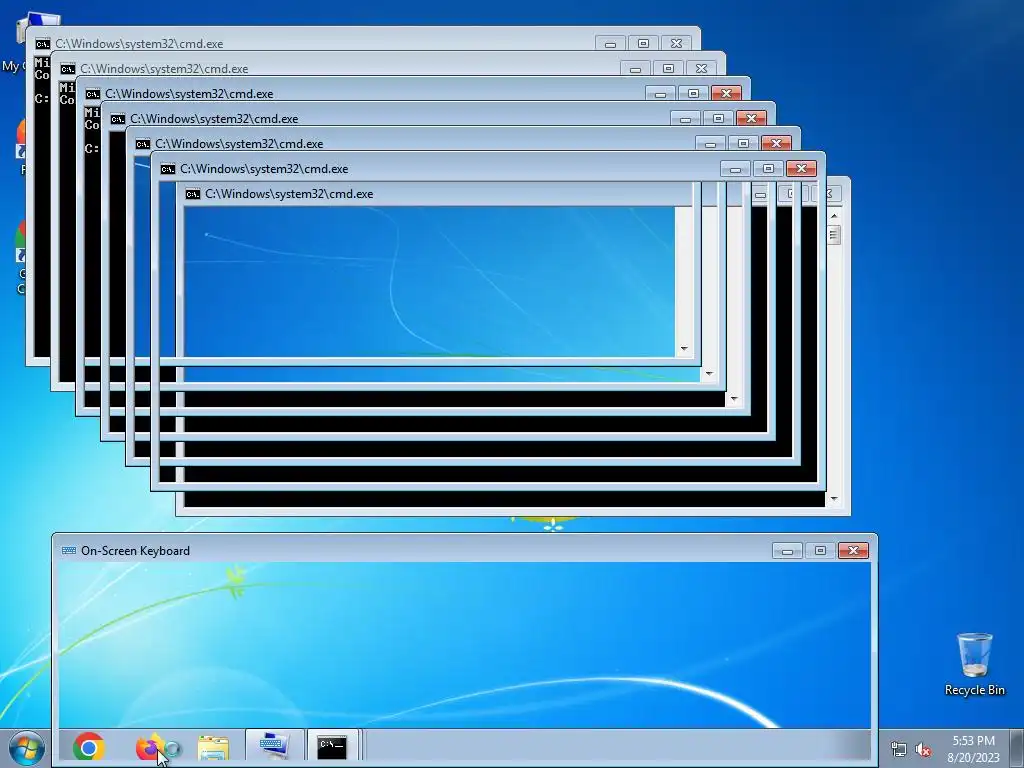
Task: Click the muted volume speaker tray icon
Action: [x=923, y=749]
